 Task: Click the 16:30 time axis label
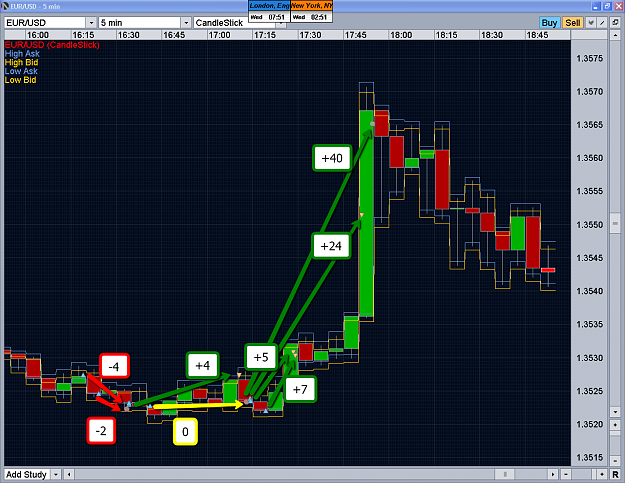pyautogui.click(x=128, y=35)
